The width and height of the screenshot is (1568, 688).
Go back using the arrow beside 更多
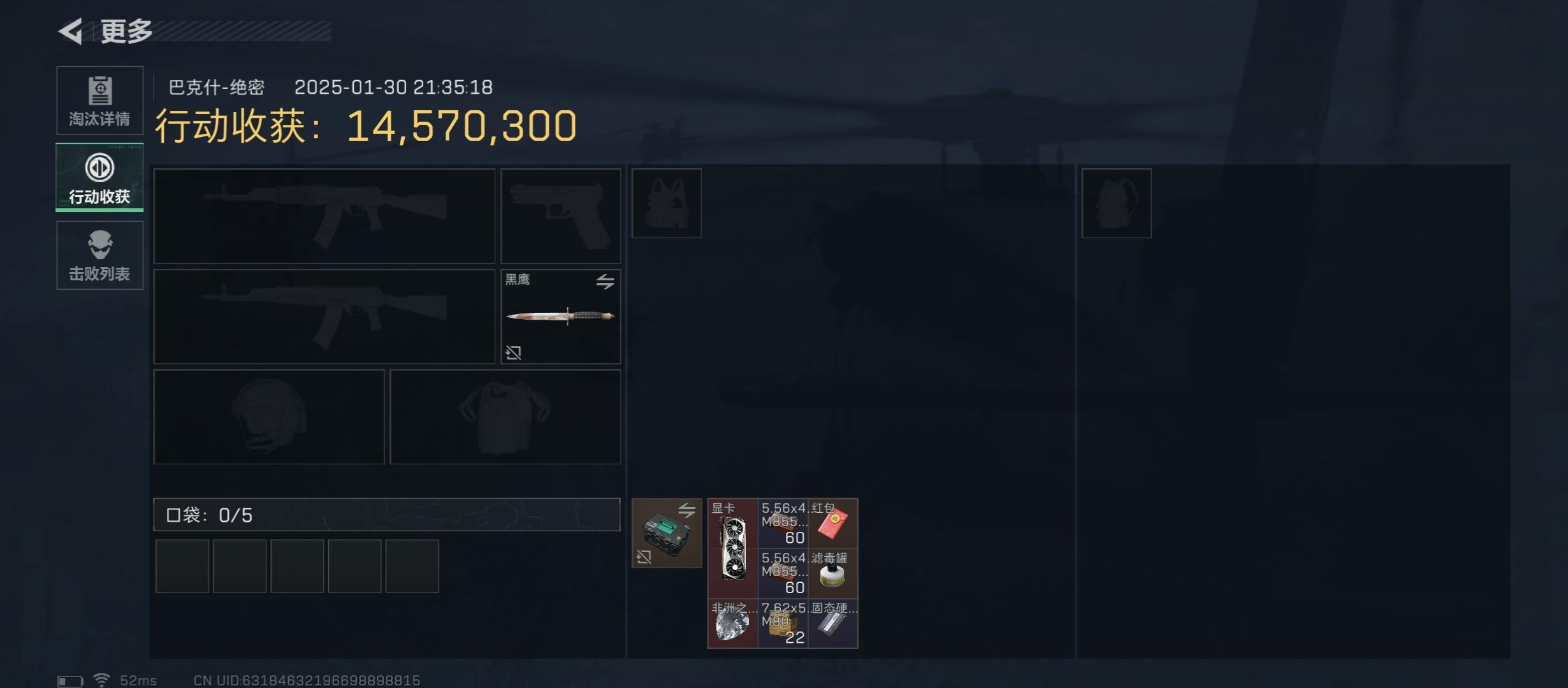click(x=71, y=31)
